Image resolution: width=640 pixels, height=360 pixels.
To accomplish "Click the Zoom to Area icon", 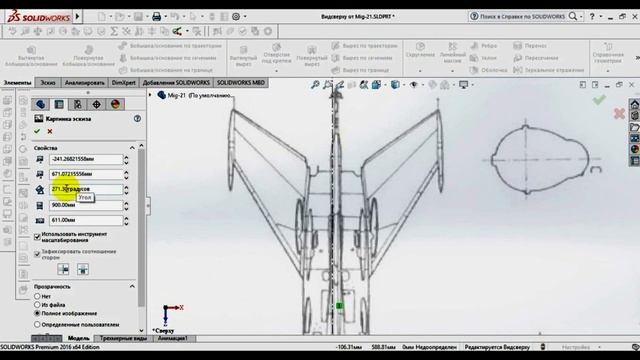I will coord(327,85).
